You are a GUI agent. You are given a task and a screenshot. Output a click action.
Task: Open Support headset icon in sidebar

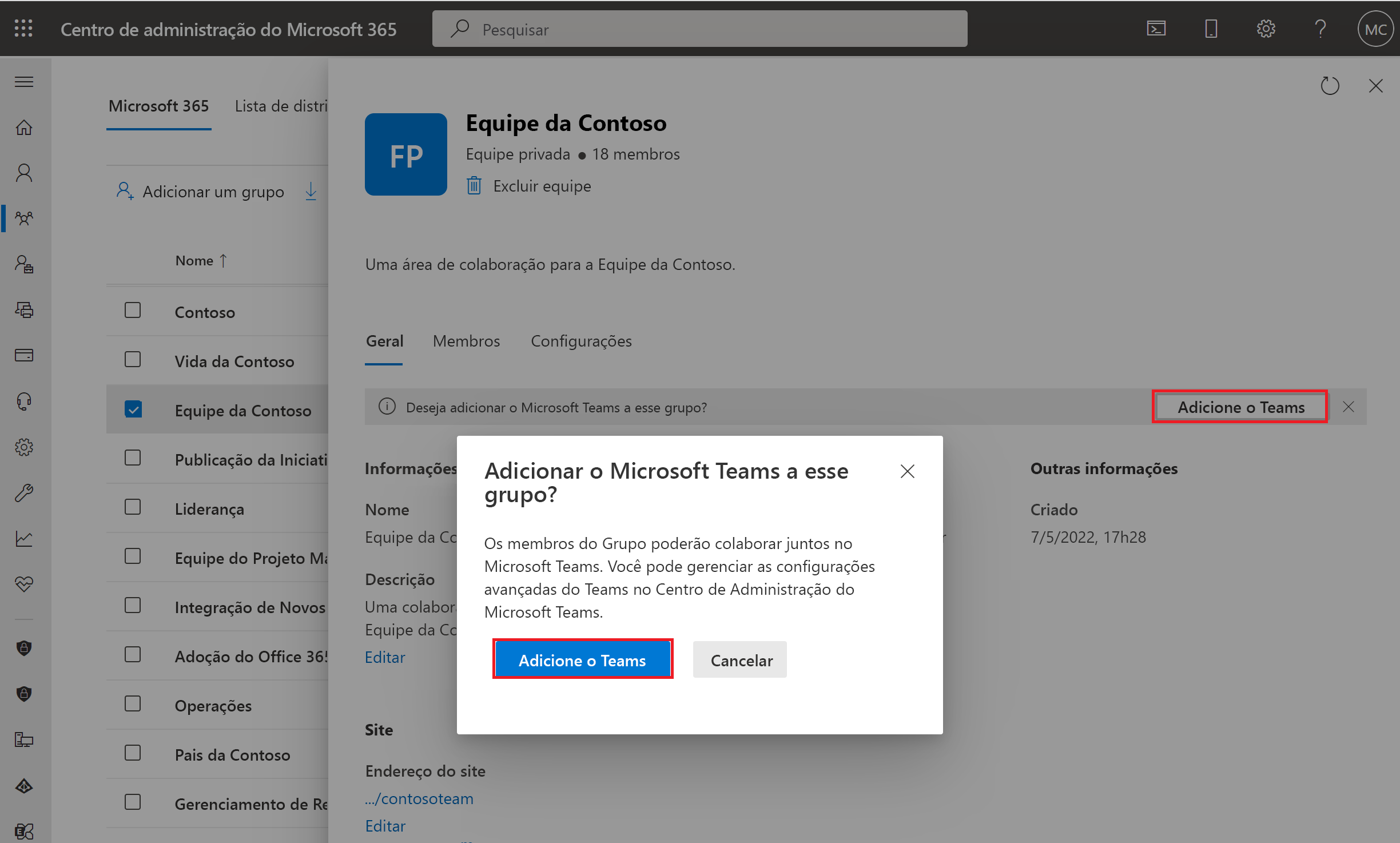pyautogui.click(x=24, y=401)
